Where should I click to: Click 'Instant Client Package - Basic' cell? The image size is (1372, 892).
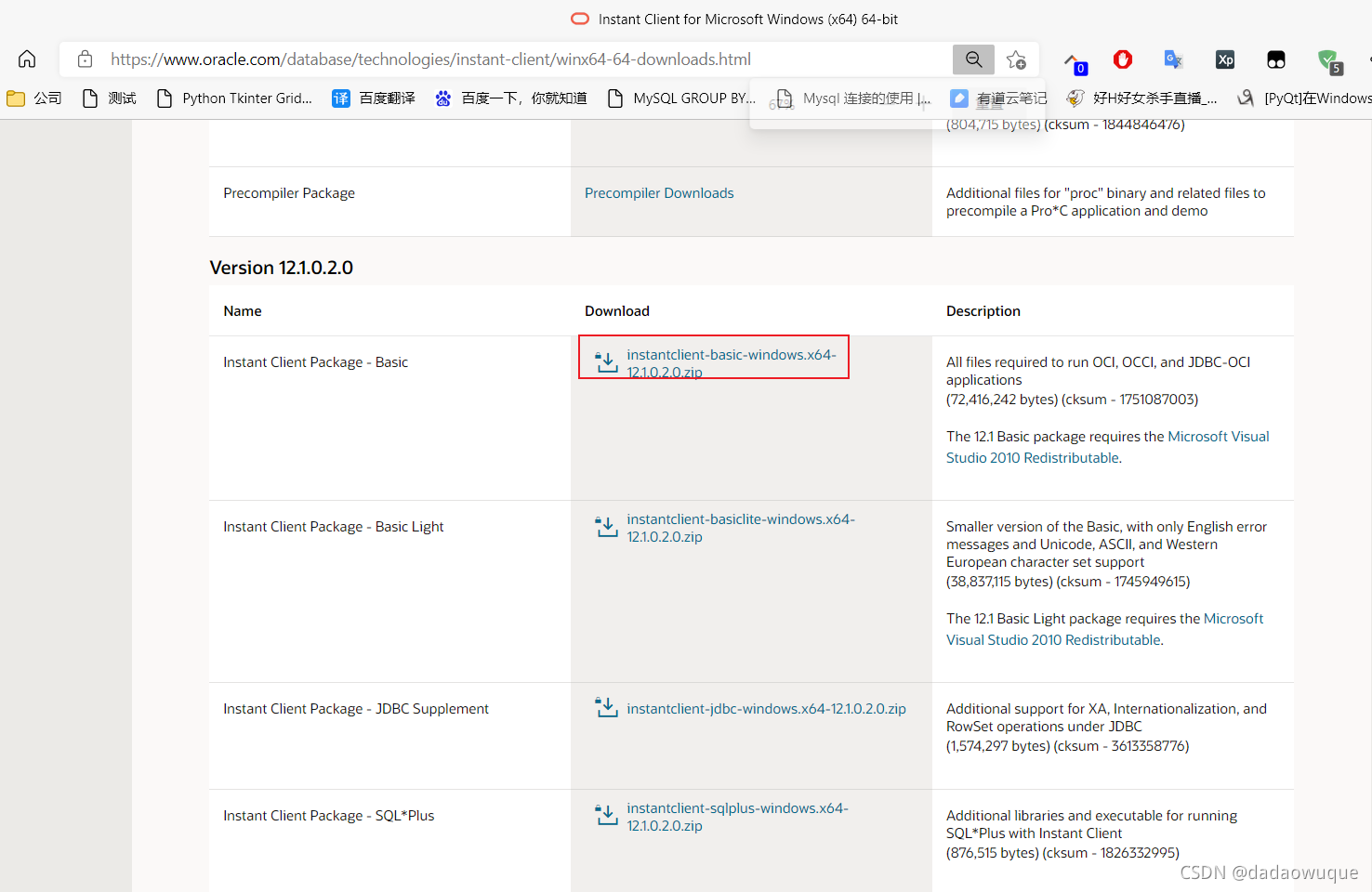[316, 362]
